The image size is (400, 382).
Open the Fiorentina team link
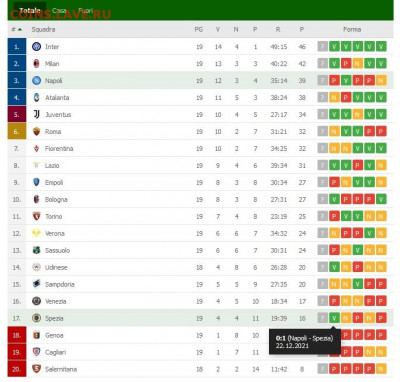tap(59, 148)
